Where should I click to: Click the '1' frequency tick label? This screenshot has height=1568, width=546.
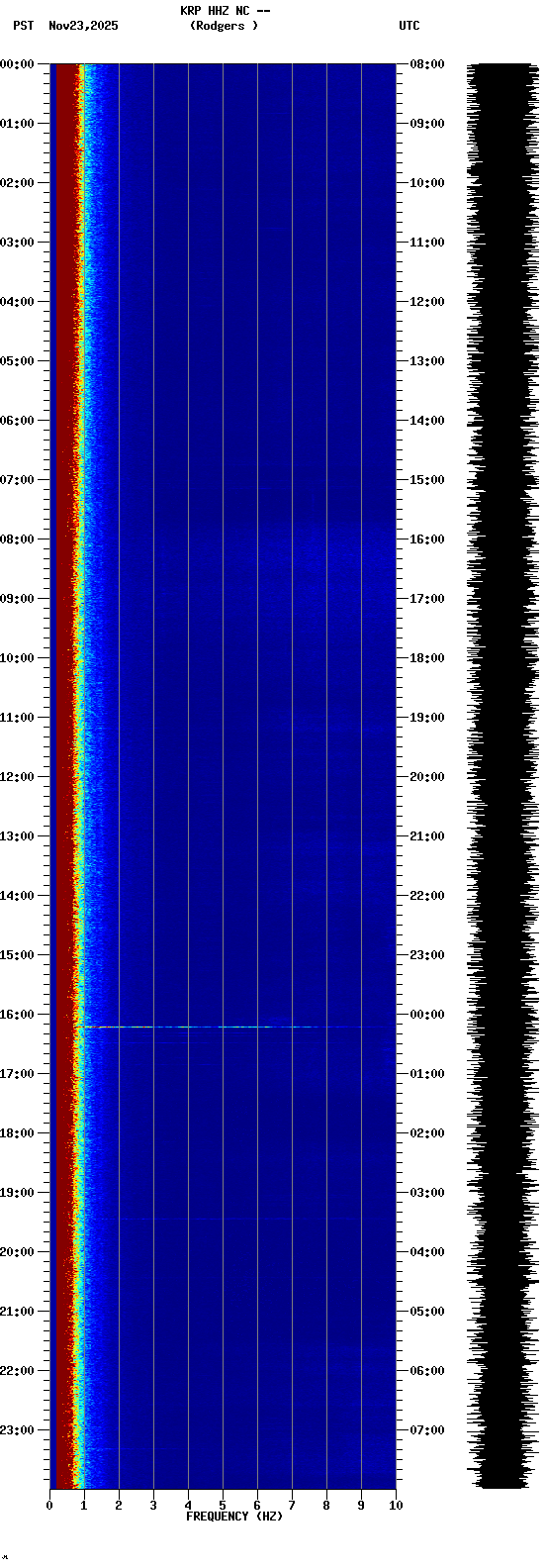click(x=84, y=1507)
